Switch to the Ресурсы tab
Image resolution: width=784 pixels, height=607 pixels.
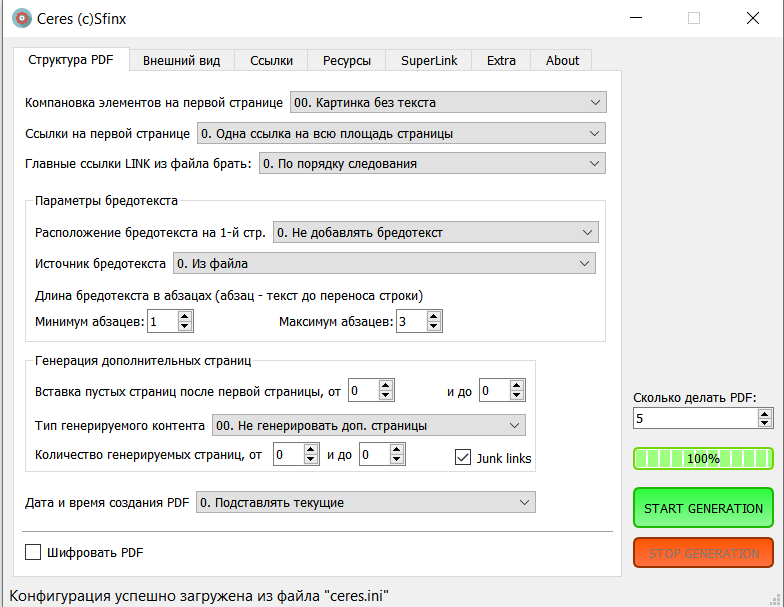point(346,60)
